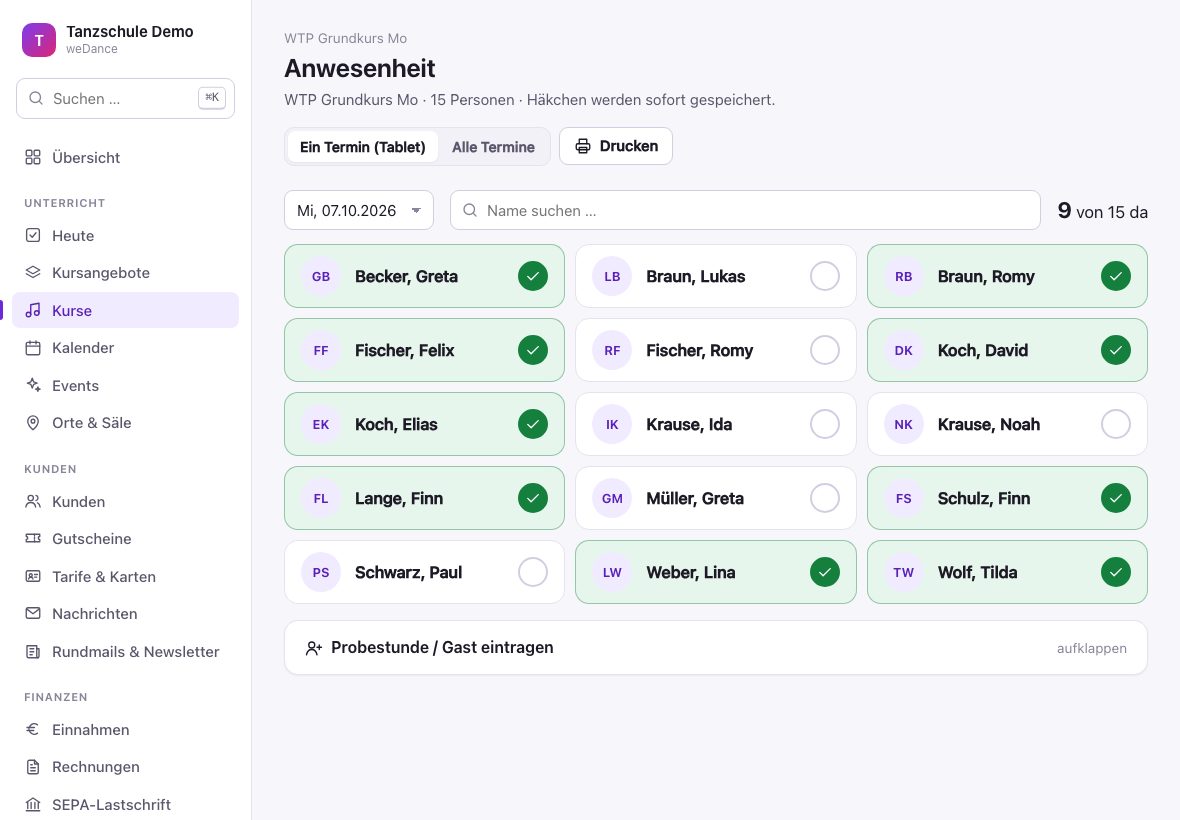Click the Orte & Säle pin icon

point(33,423)
